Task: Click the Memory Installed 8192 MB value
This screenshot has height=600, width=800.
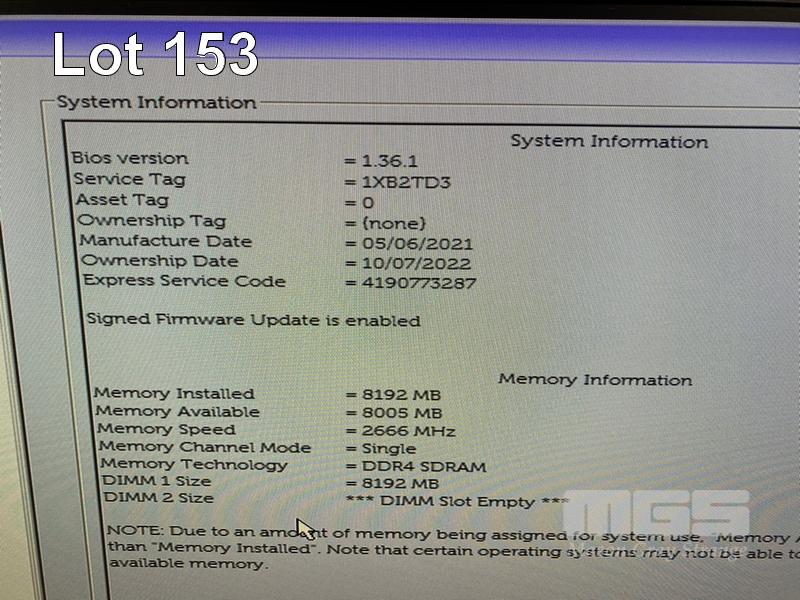Action: pyautogui.click(x=401, y=395)
